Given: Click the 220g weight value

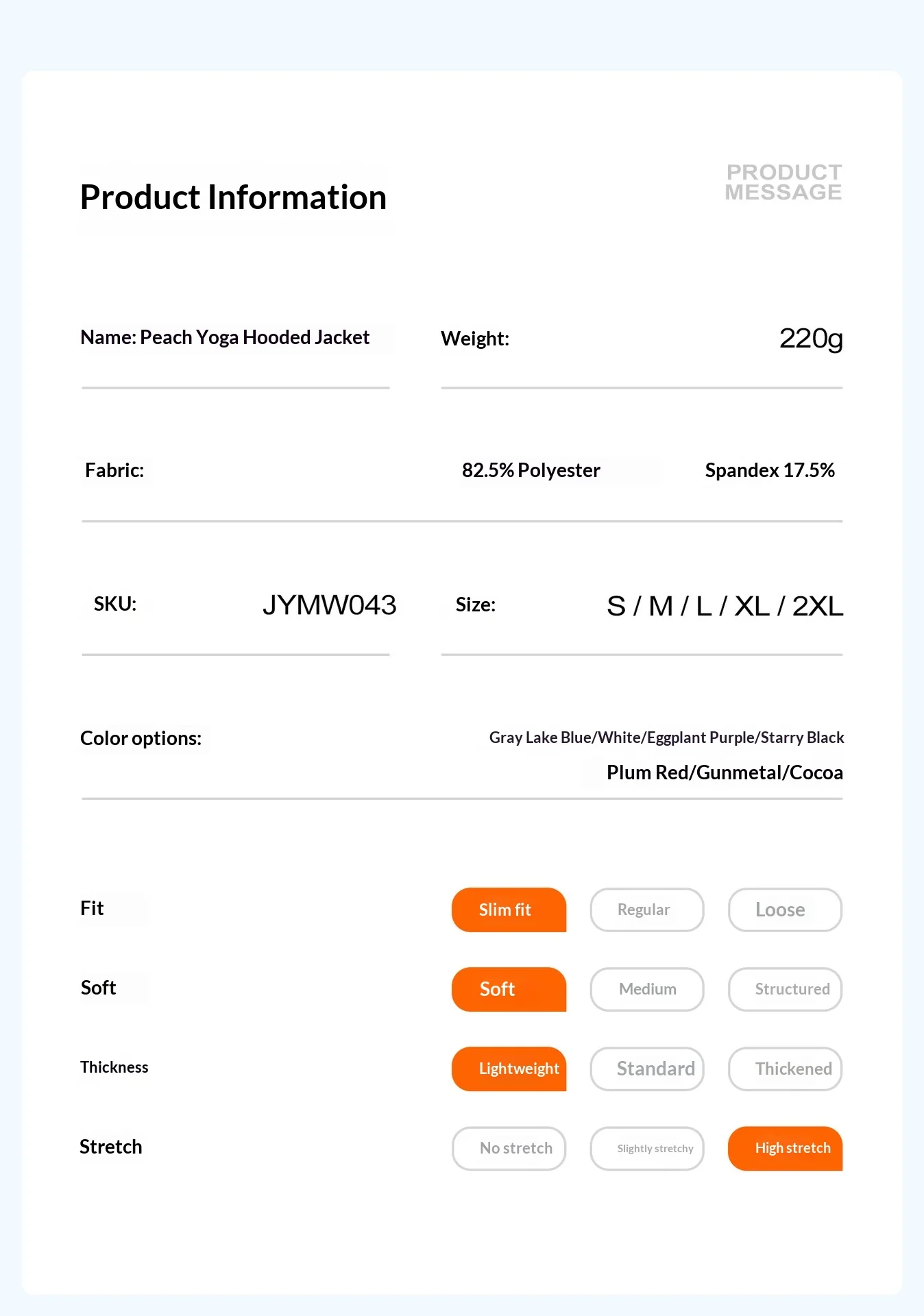Looking at the screenshot, I should pyautogui.click(x=811, y=338).
